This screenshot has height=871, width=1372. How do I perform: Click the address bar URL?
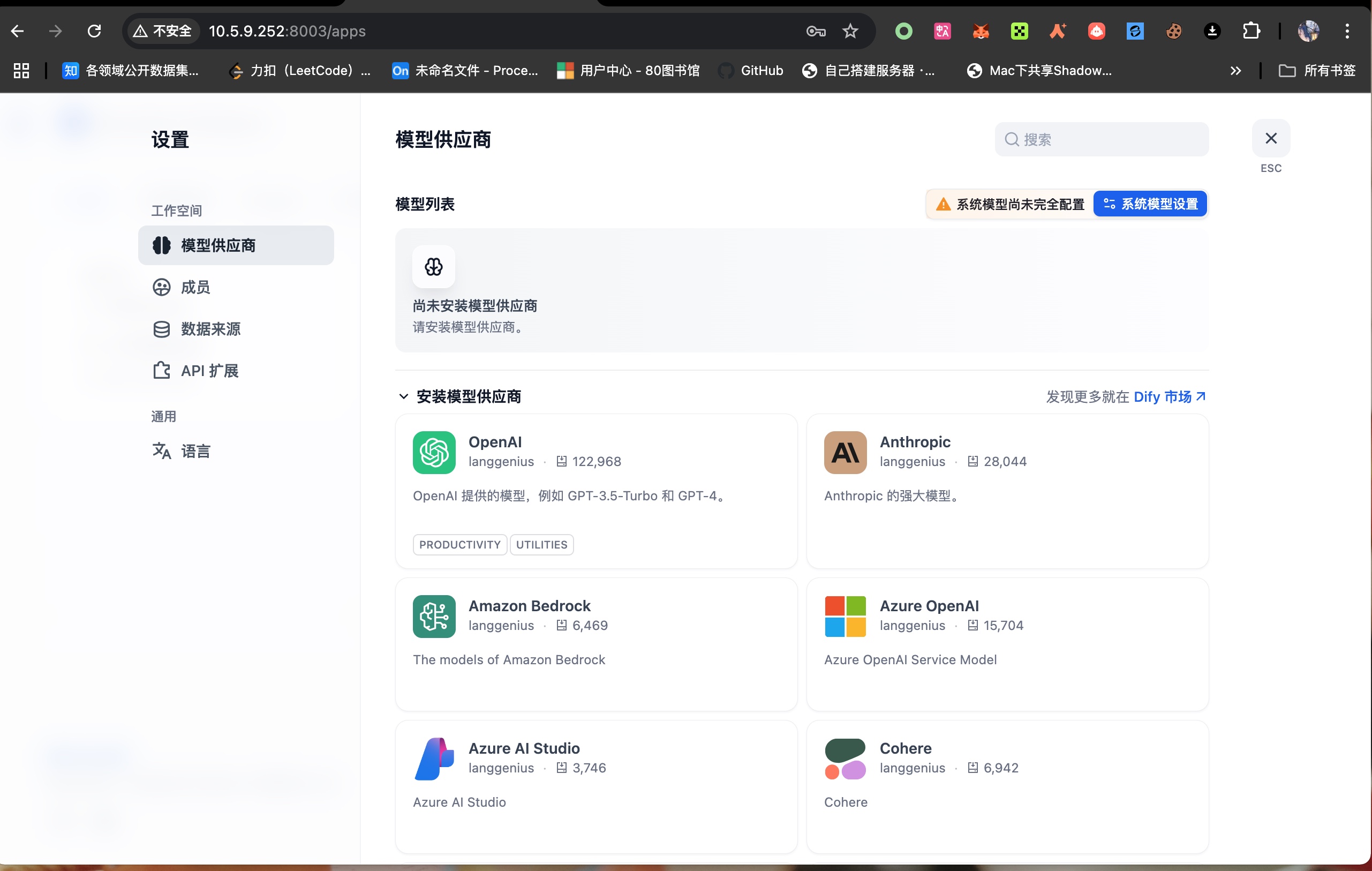(x=287, y=31)
